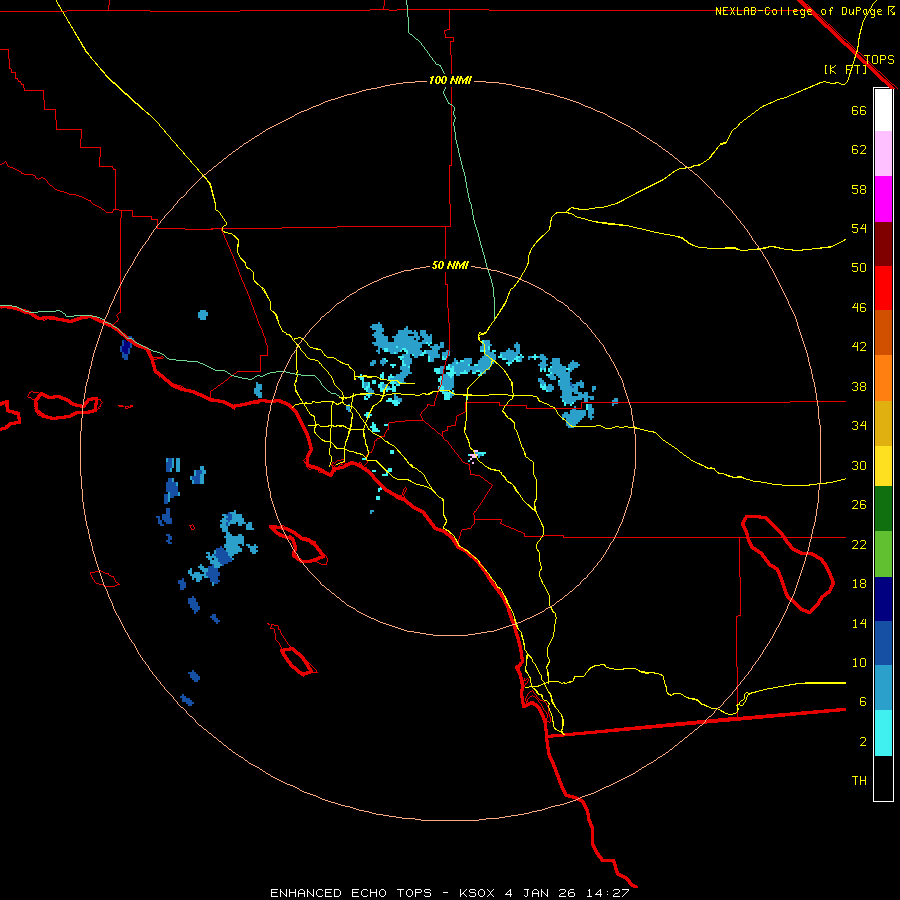Click the magenta legend swatch

pos(883,199)
